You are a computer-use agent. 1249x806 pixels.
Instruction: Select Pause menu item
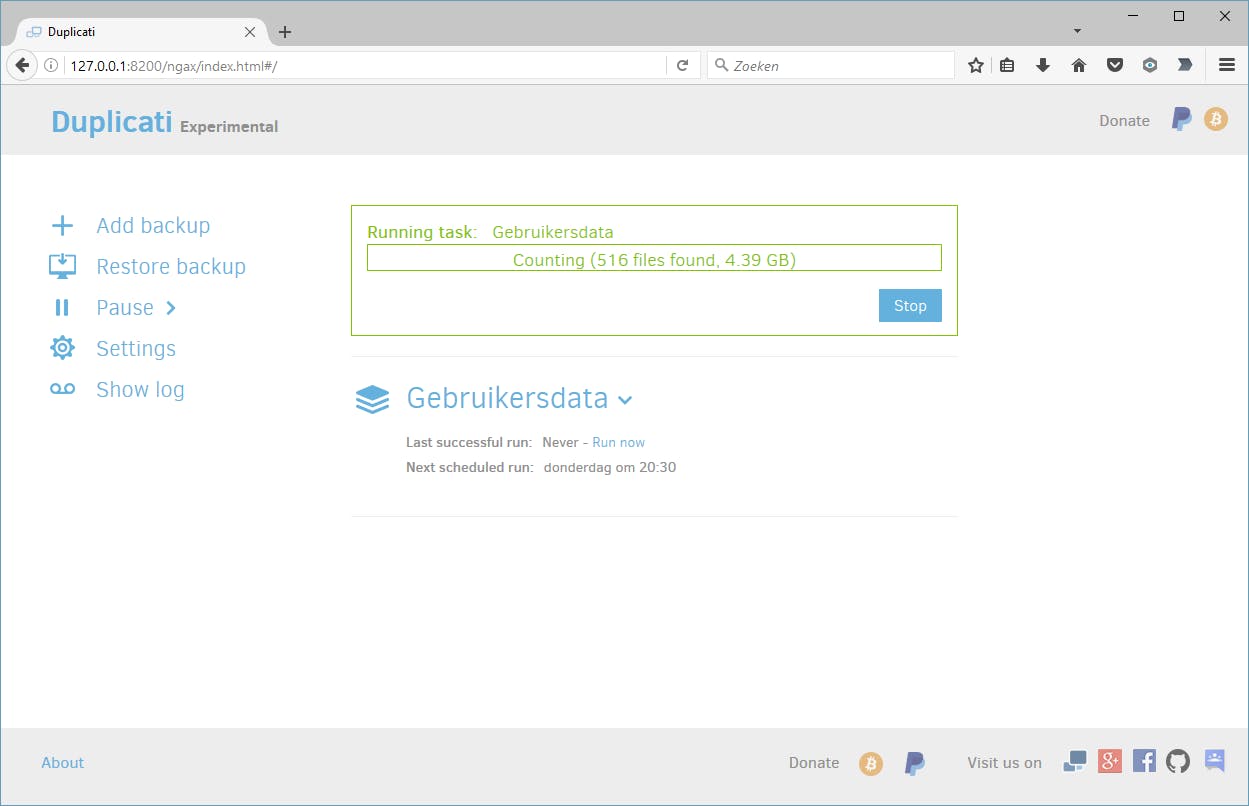click(x=125, y=308)
